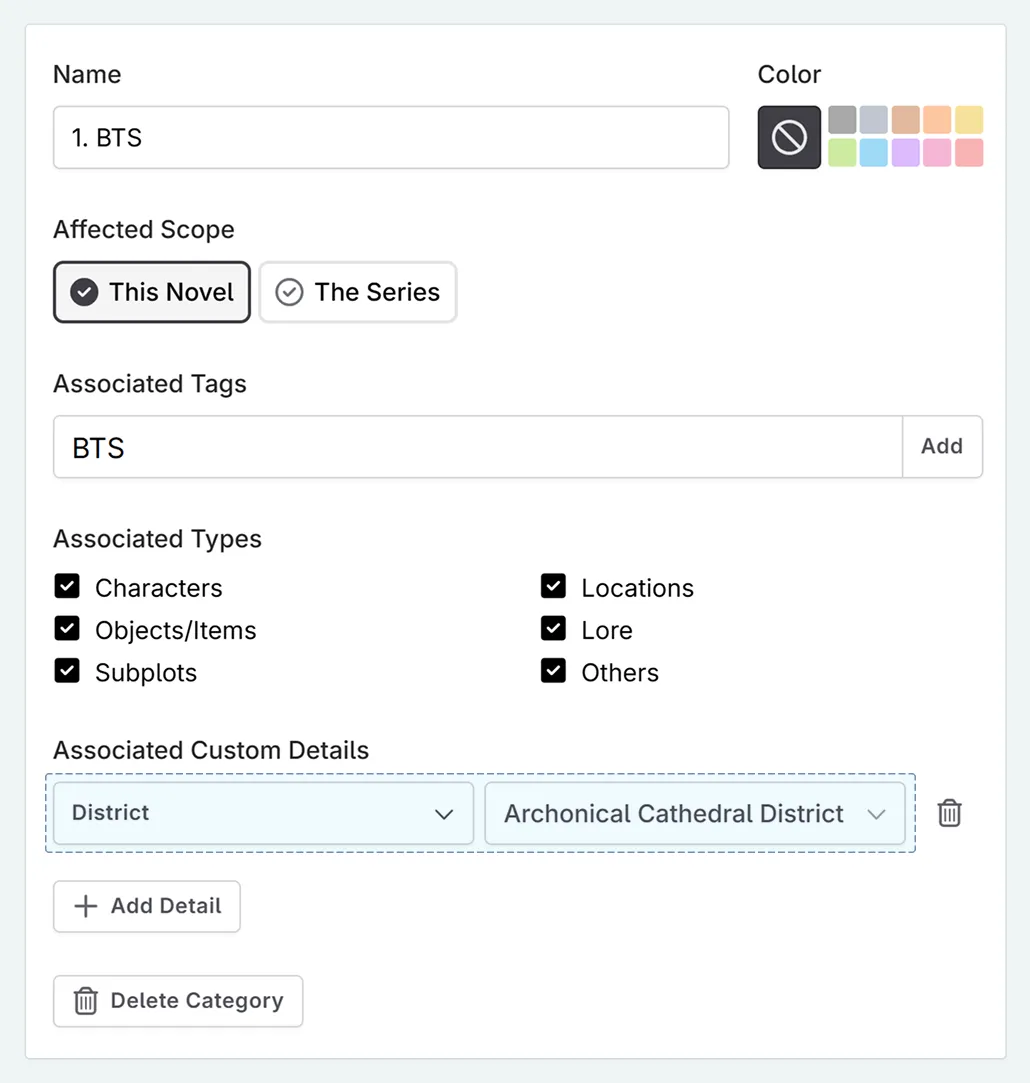This screenshot has width=1030, height=1083.
Task: Select the This Novel scope option
Action: tap(151, 292)
